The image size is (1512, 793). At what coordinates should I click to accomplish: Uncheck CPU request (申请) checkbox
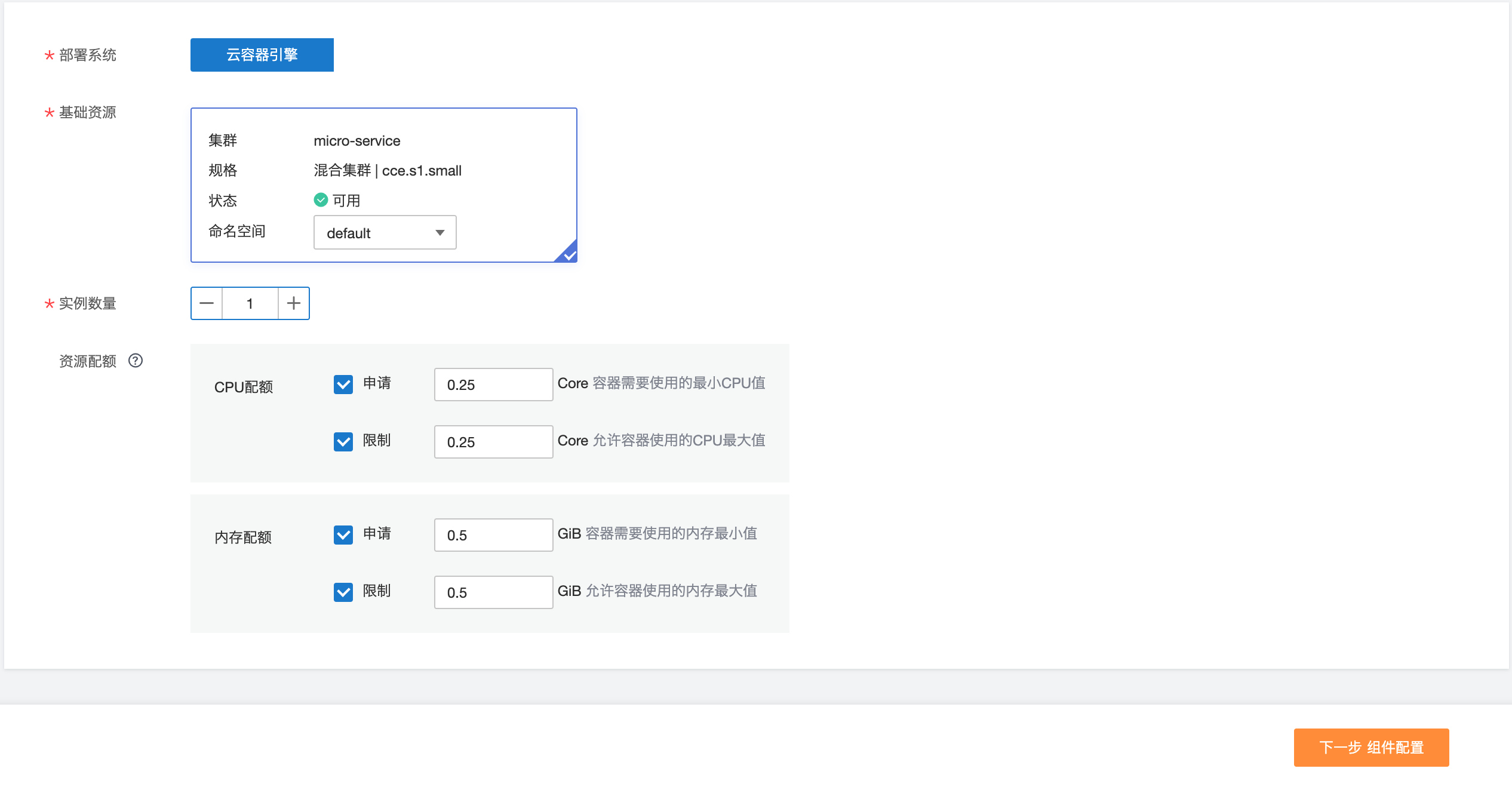[x=343, y=384]
